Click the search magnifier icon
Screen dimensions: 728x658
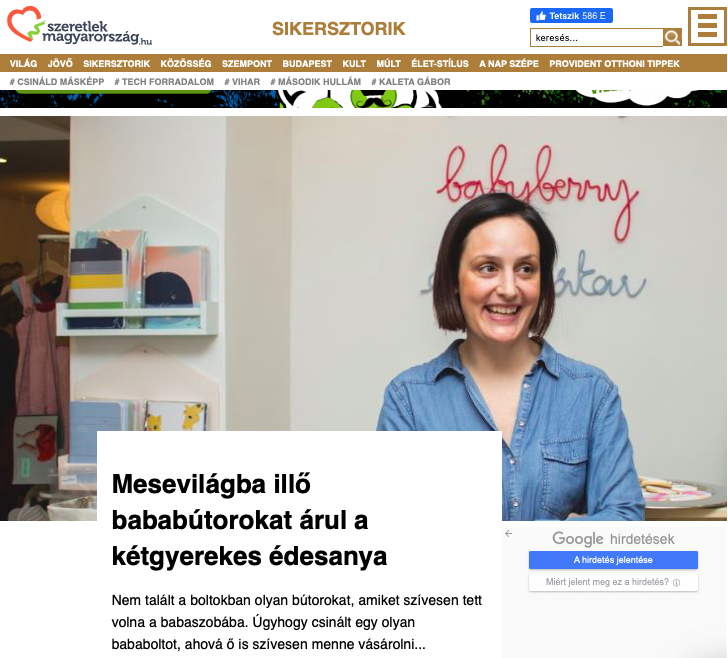click(672, 38)
